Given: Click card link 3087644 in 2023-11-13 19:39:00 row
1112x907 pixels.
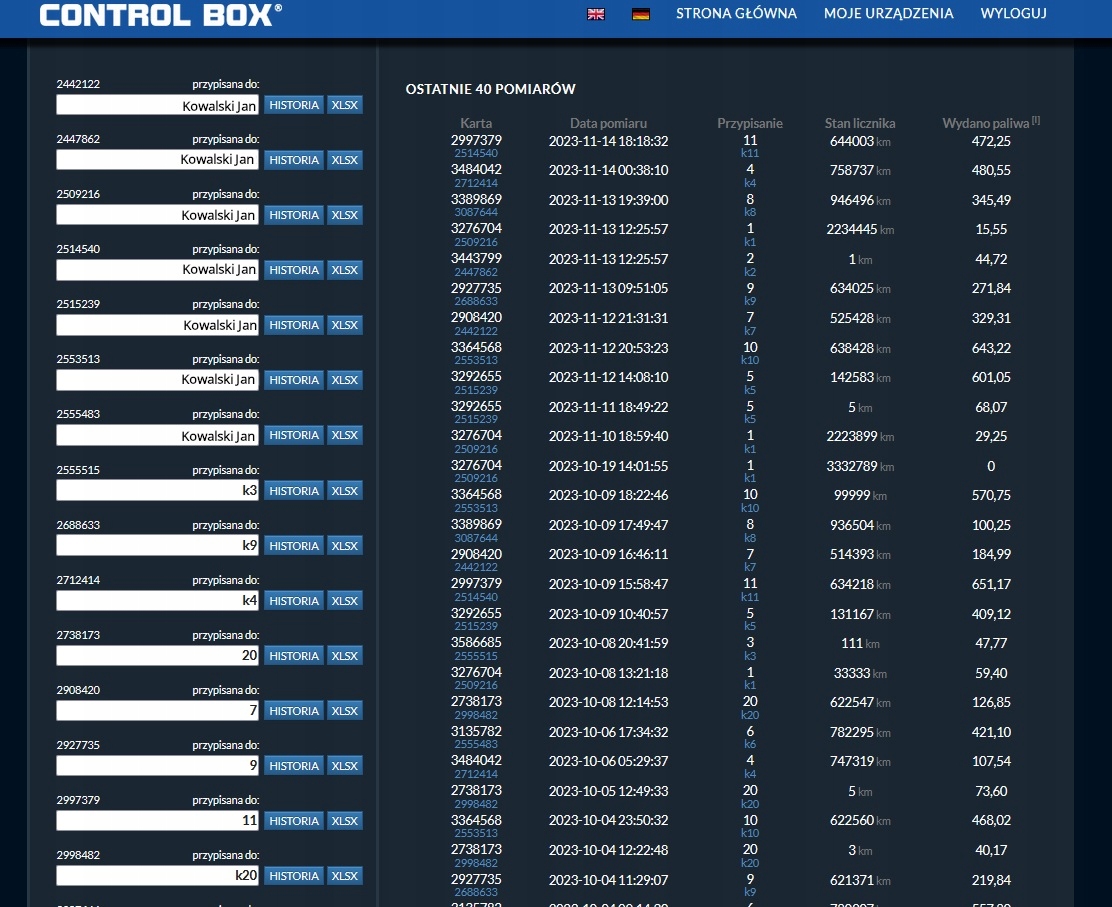Looking at the screenshot, I should [x=476, y=213].
